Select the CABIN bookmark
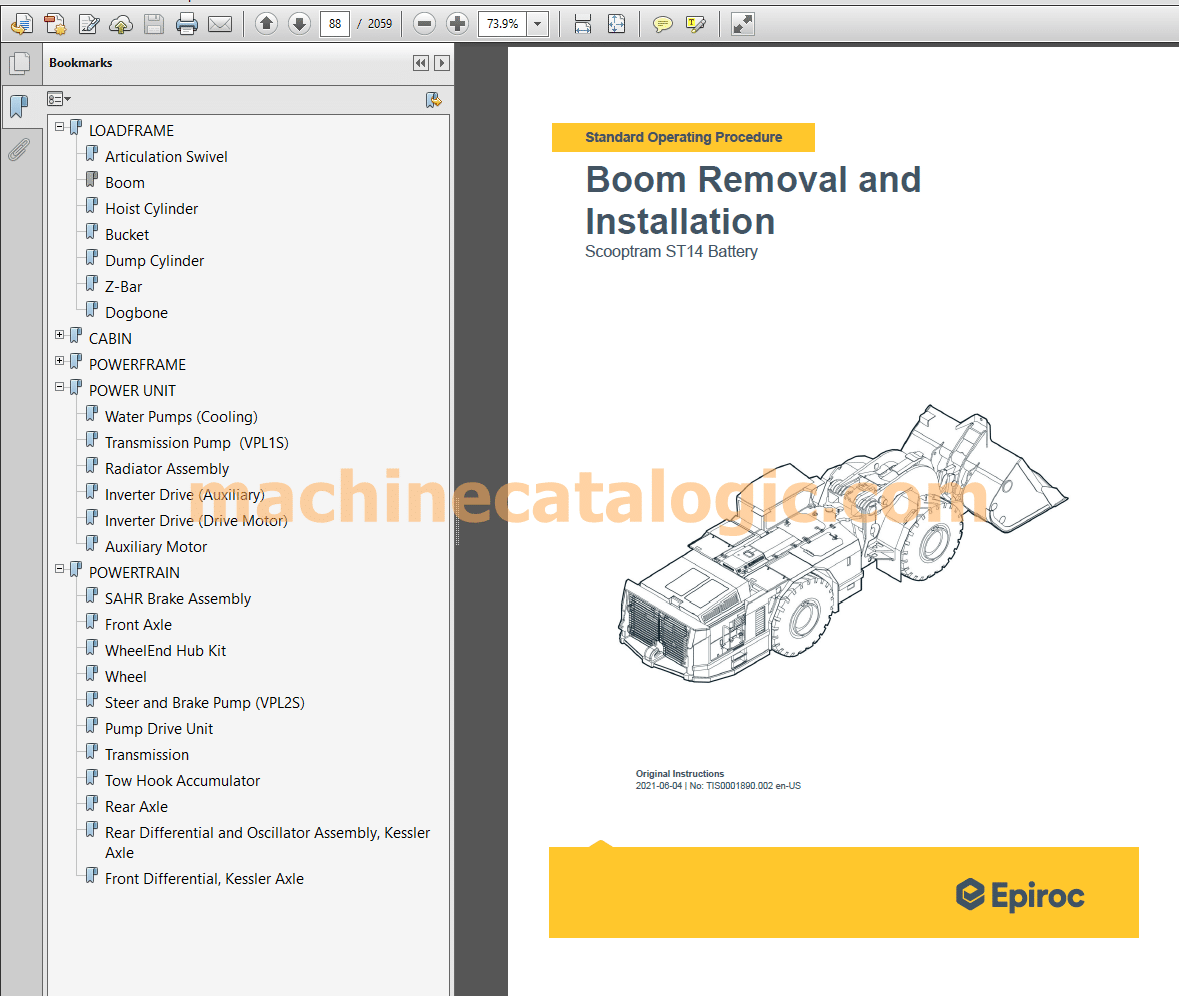The image size is (1179, 996). pos(110,339)
